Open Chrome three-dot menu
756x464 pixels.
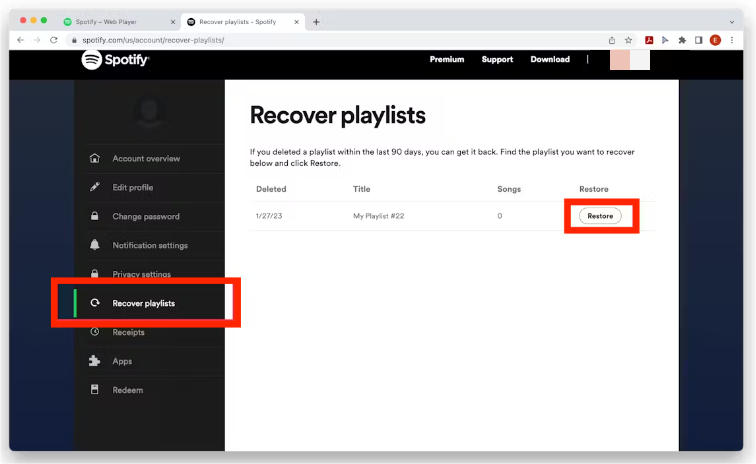pos(731,41)
